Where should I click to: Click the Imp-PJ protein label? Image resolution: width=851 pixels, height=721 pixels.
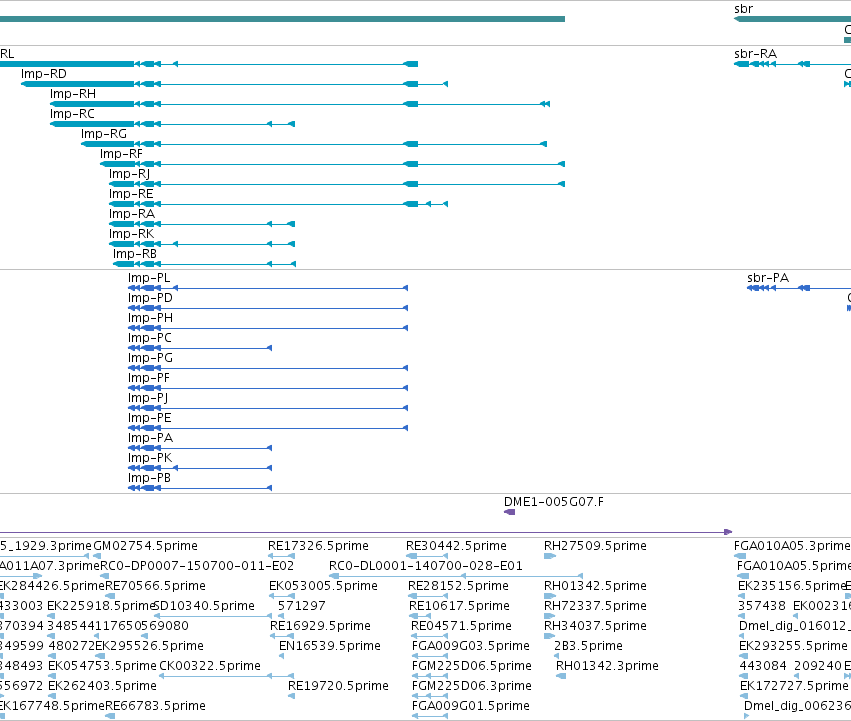(148, 398)
